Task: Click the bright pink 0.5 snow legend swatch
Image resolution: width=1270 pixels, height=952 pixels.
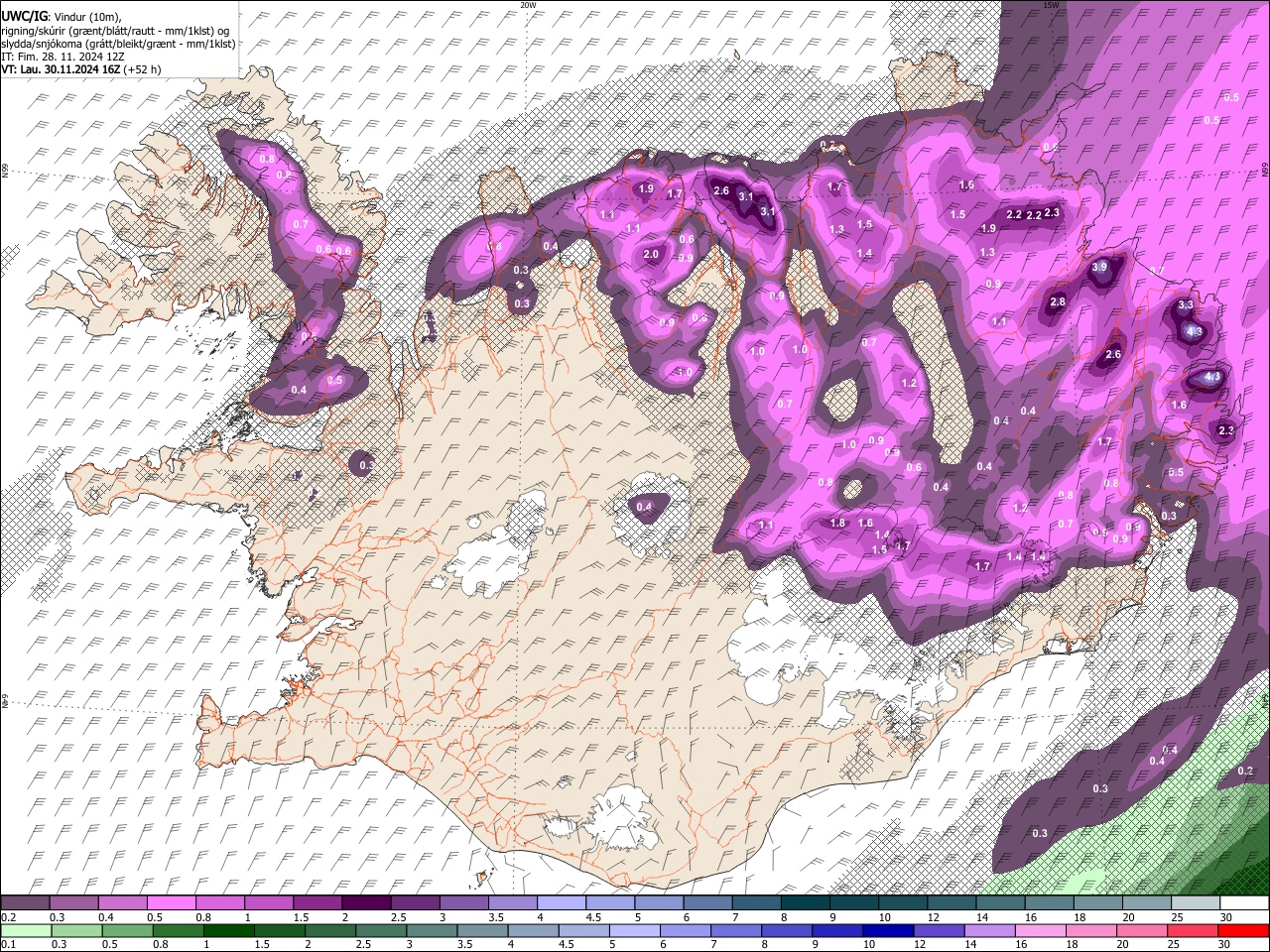Action: [171, 903]
